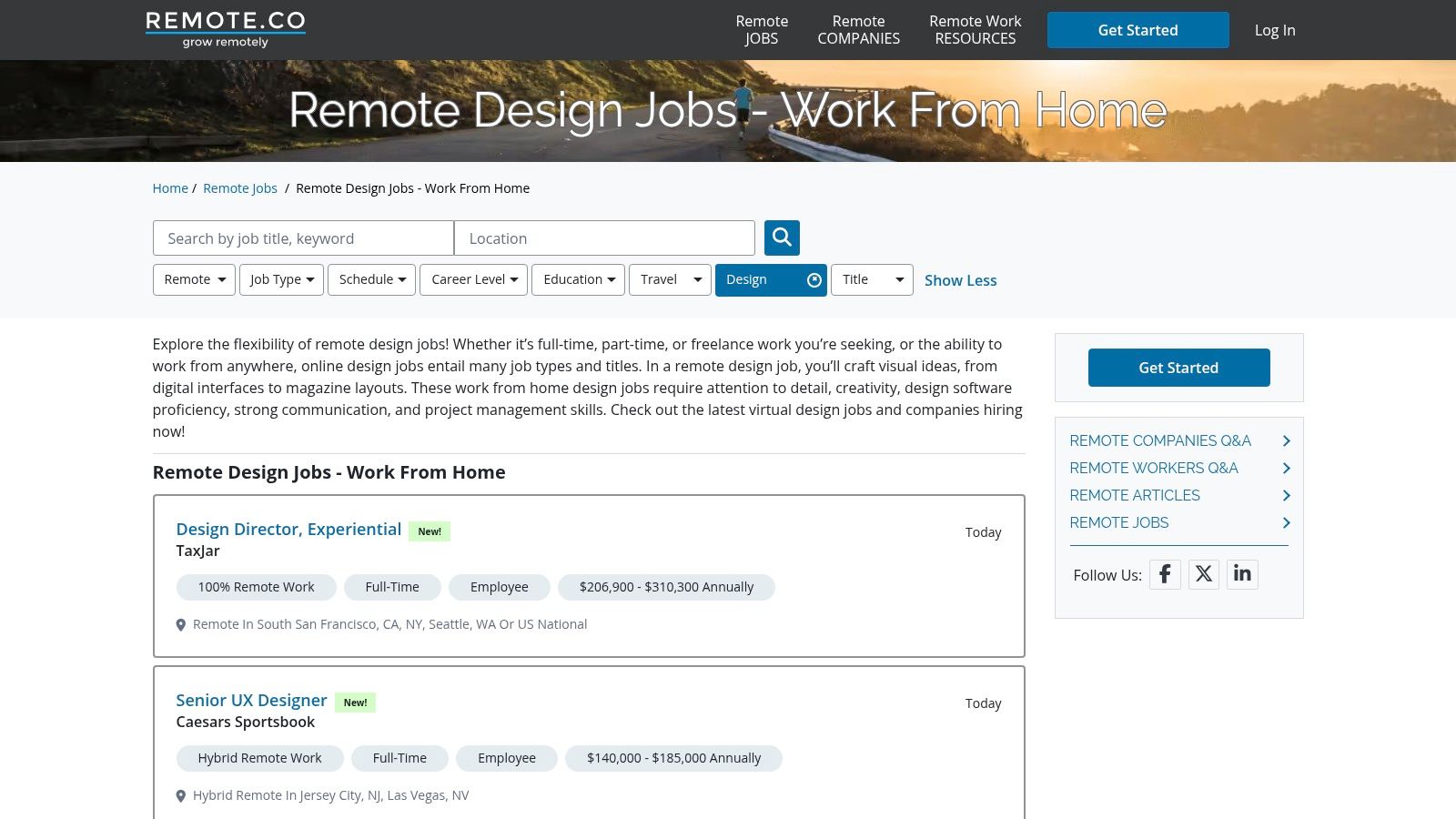Click the Remote.co logo
Screen dimensions: 1456x819
[x=225, y=29]
